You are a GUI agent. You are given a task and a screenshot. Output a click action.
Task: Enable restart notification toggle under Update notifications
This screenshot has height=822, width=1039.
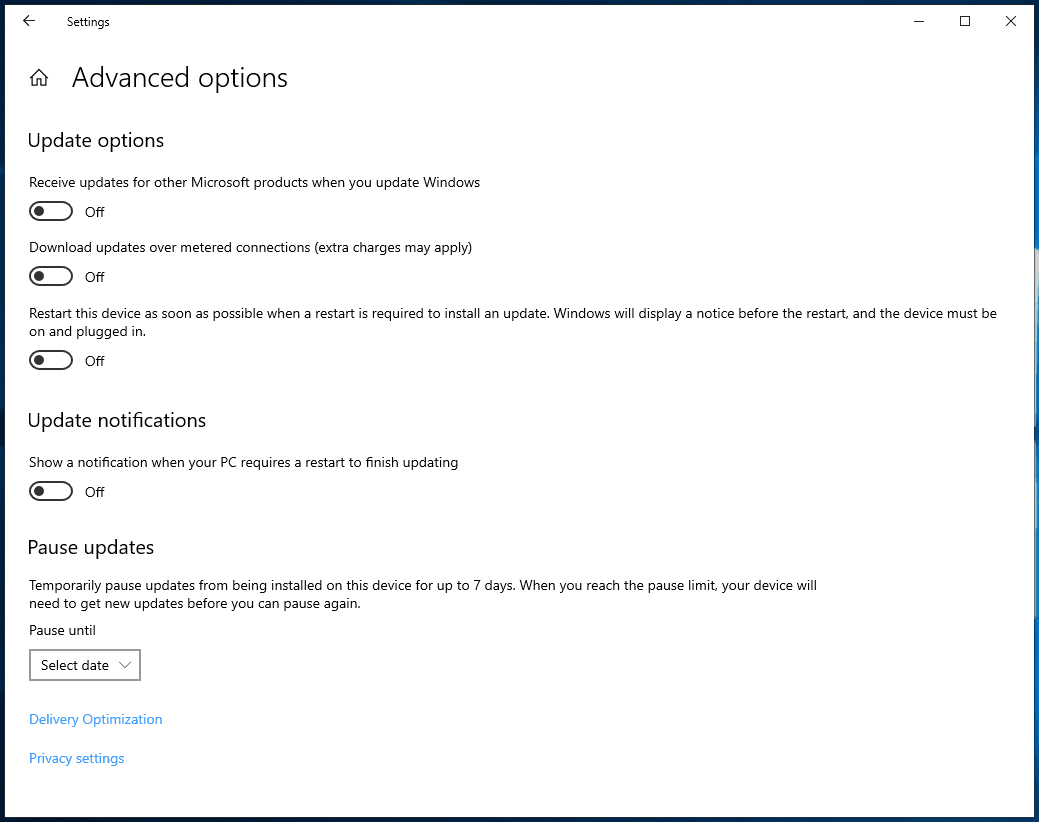tap(51, 491)
